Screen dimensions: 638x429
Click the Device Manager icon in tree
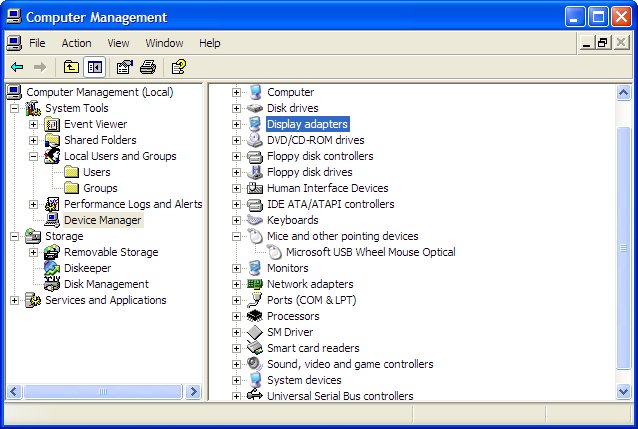(x=52, y=220)
